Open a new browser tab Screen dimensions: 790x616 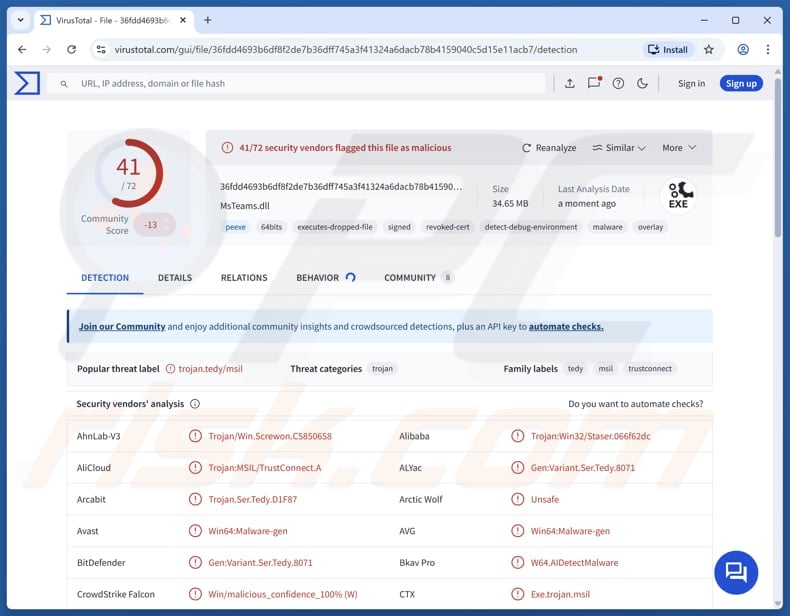[208, 20]
